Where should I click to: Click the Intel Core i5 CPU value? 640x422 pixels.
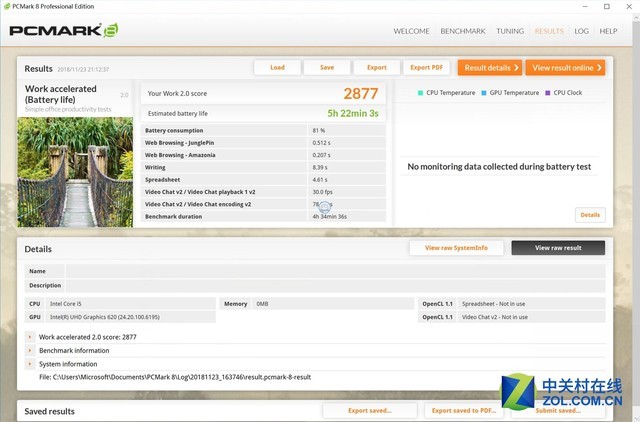pos(66,304)
